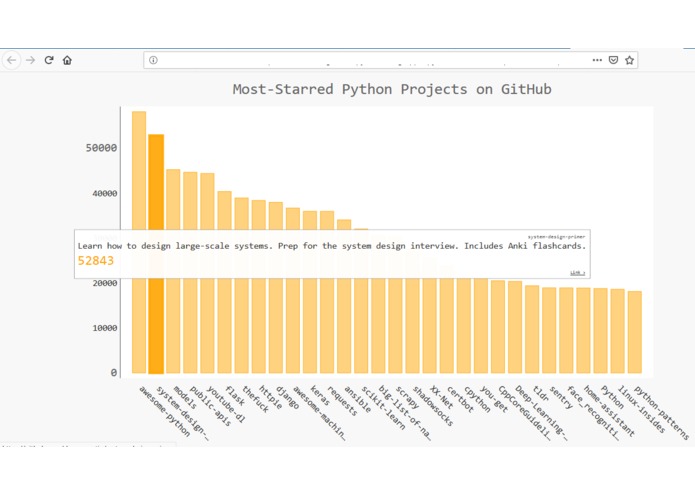
Task: Click the awesome-python x-axis label
Action: point(165,412)
